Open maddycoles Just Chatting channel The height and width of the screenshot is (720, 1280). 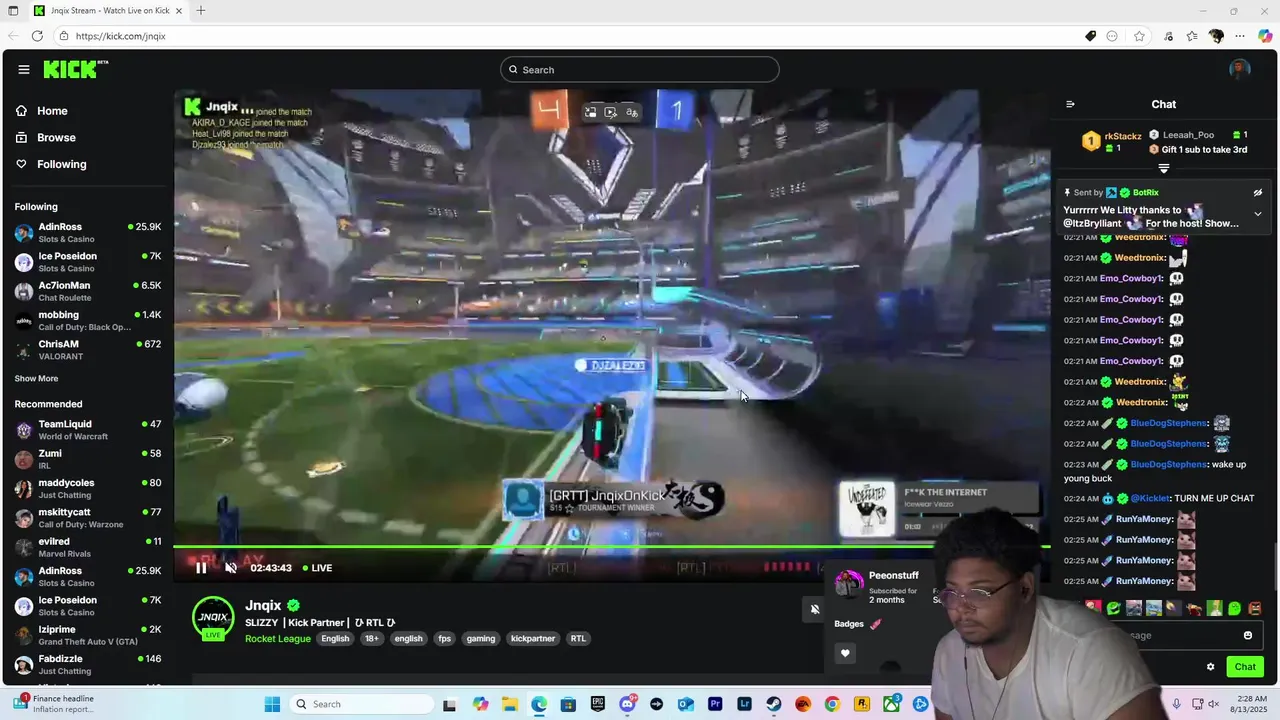88,488
